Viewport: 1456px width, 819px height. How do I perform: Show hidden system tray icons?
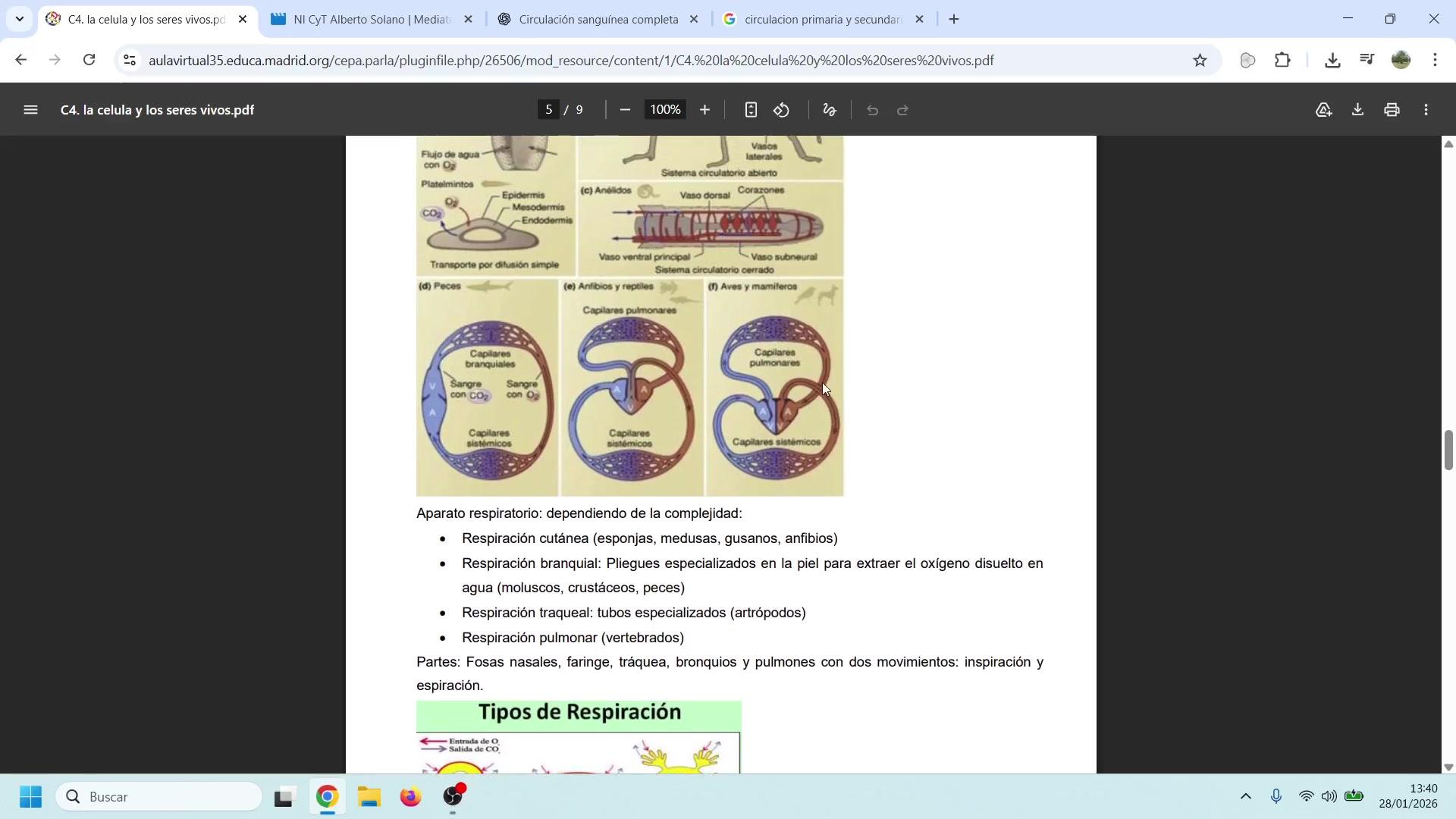pyautogui.click(x=1245, y=796)
